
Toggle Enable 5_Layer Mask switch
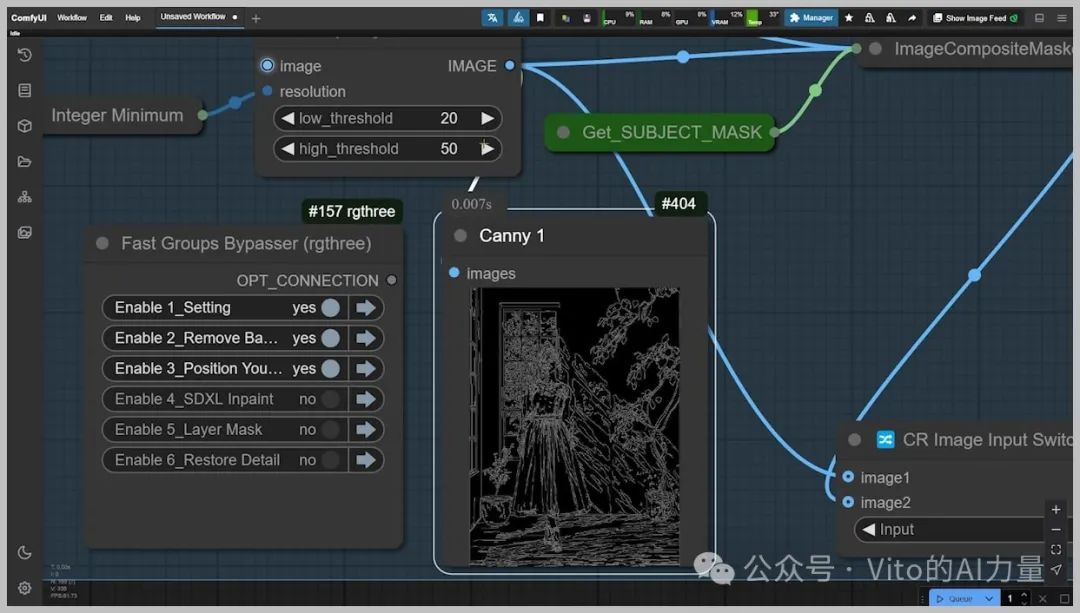pyautogui.click(x=331, y=429)
